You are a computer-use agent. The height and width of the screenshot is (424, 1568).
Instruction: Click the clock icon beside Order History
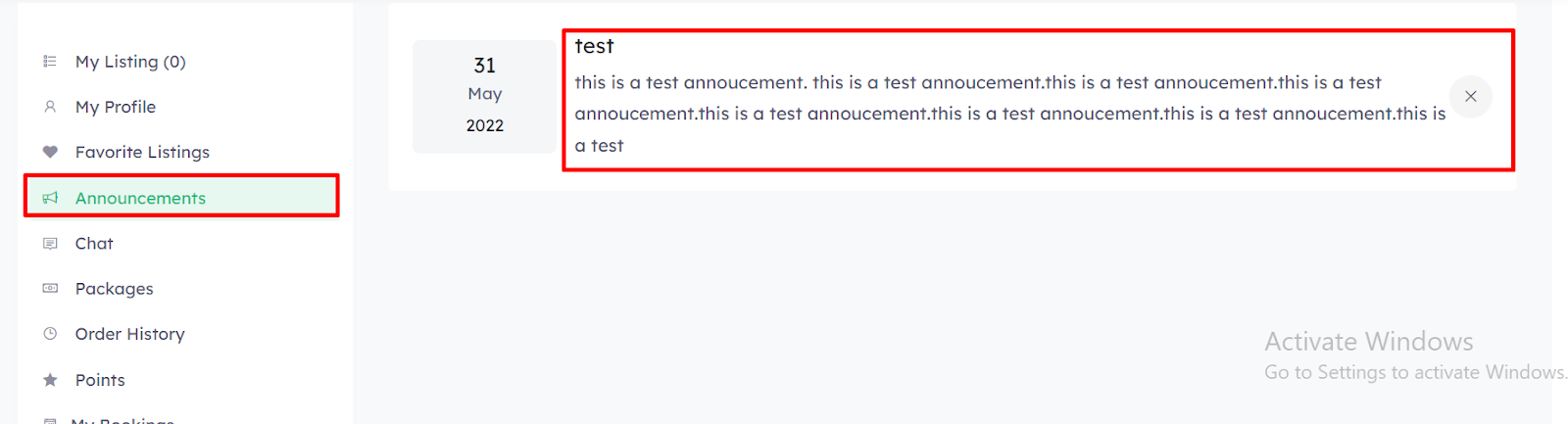pos(50,334)
